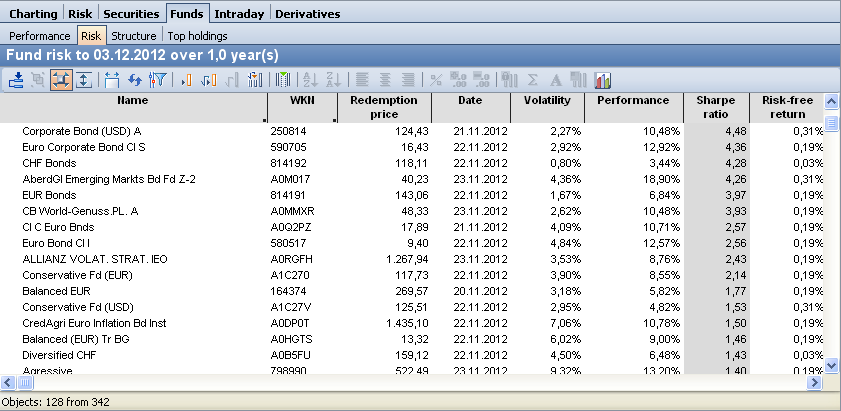This screenshot has height=411, width=841.
Task: Click the sort descending Z-A icon
Action: (x=333, y=80)
